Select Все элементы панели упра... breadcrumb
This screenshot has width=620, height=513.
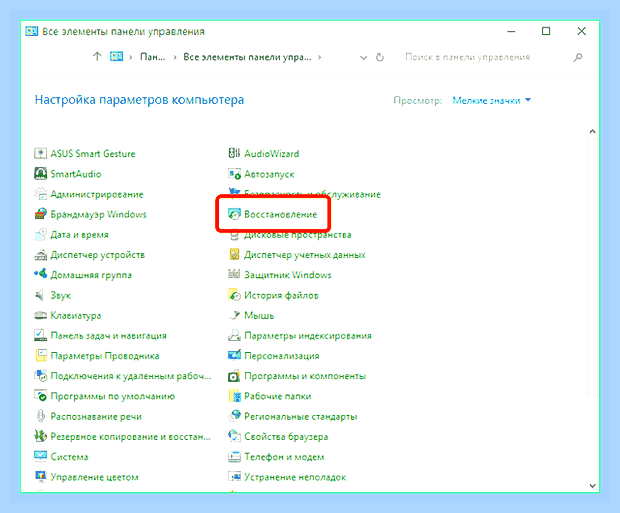coord(247,57)
